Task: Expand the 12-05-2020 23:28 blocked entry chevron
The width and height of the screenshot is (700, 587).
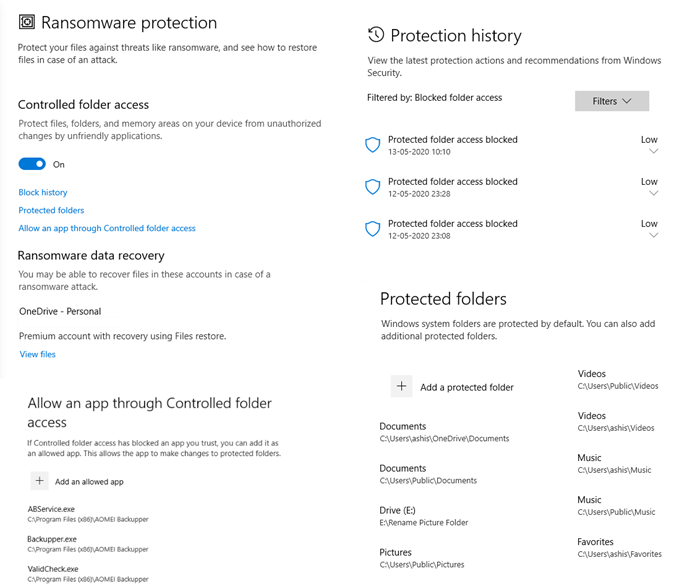Action: point(654,194)
